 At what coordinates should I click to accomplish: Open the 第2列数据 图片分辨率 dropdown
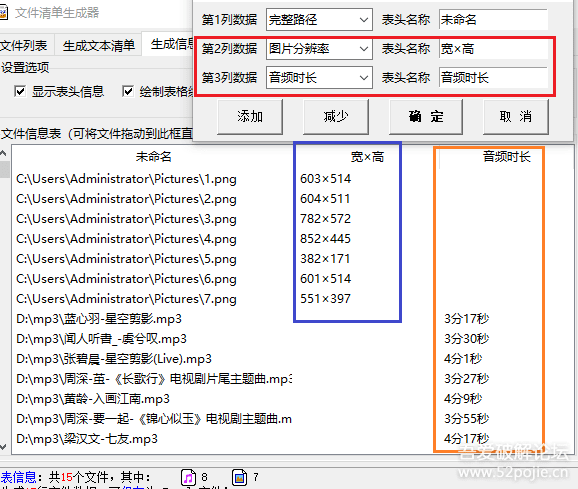(x=319, y=49)
